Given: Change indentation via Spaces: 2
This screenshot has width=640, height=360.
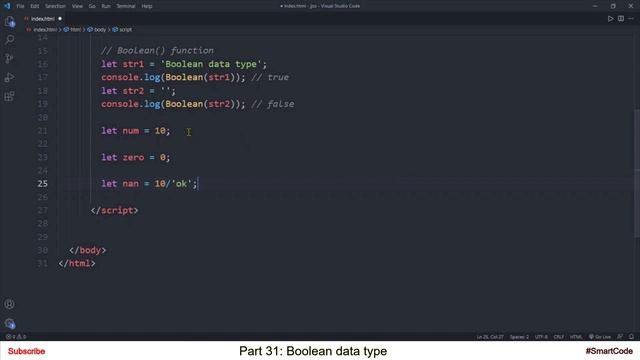Looking at the screenshot, I should (x=519, y=337).
